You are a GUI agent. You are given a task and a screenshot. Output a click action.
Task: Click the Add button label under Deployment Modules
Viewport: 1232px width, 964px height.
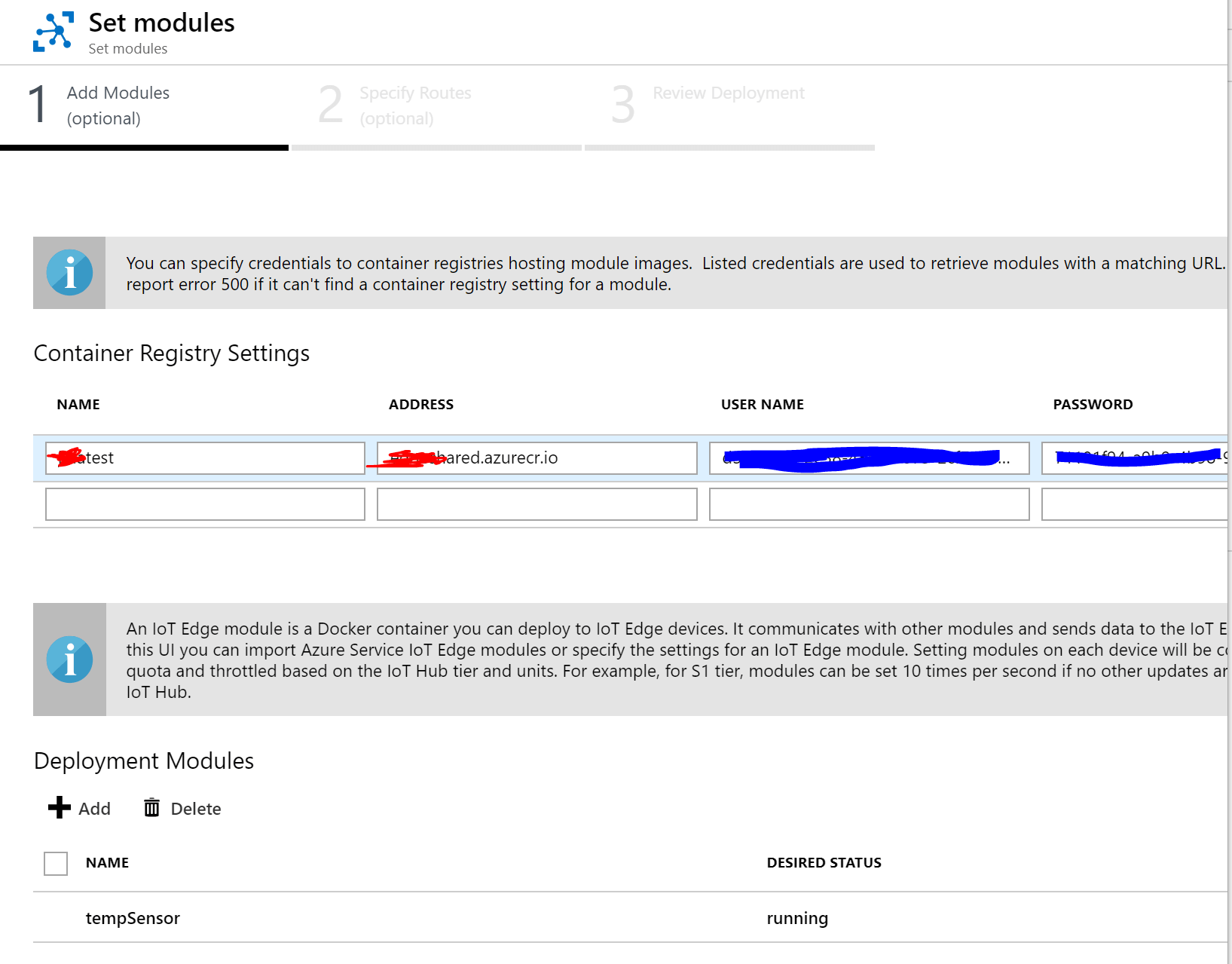click(x=94, y=809)
